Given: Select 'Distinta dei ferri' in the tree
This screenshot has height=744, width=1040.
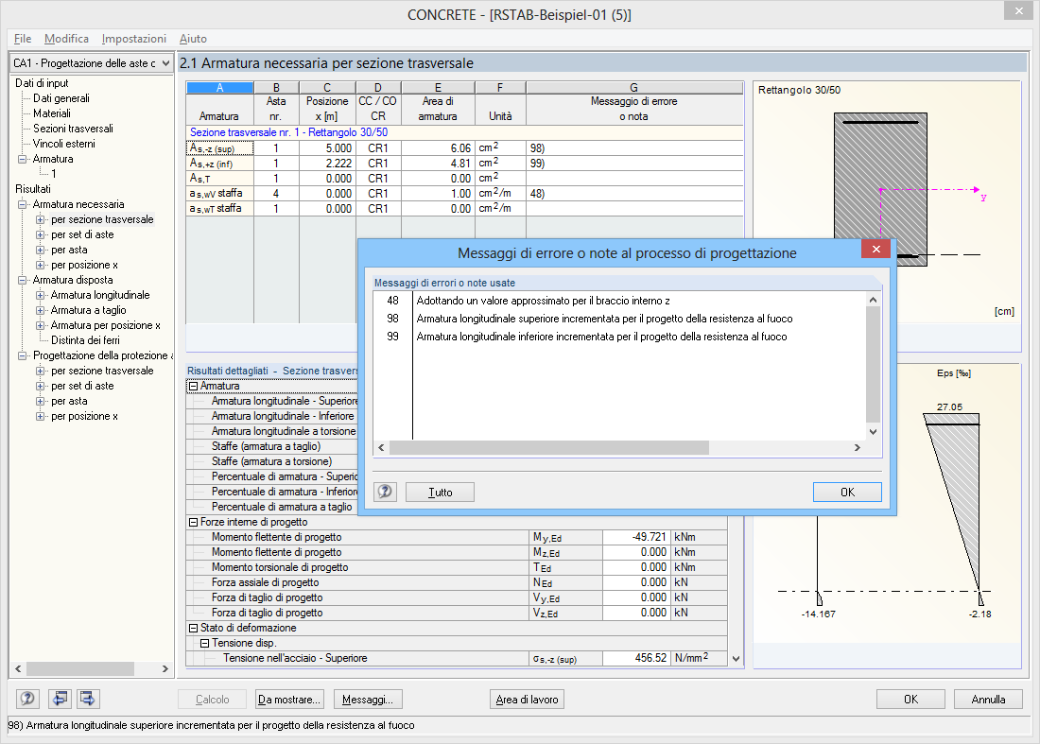Looking at the screenshot, I should point(86,340).
